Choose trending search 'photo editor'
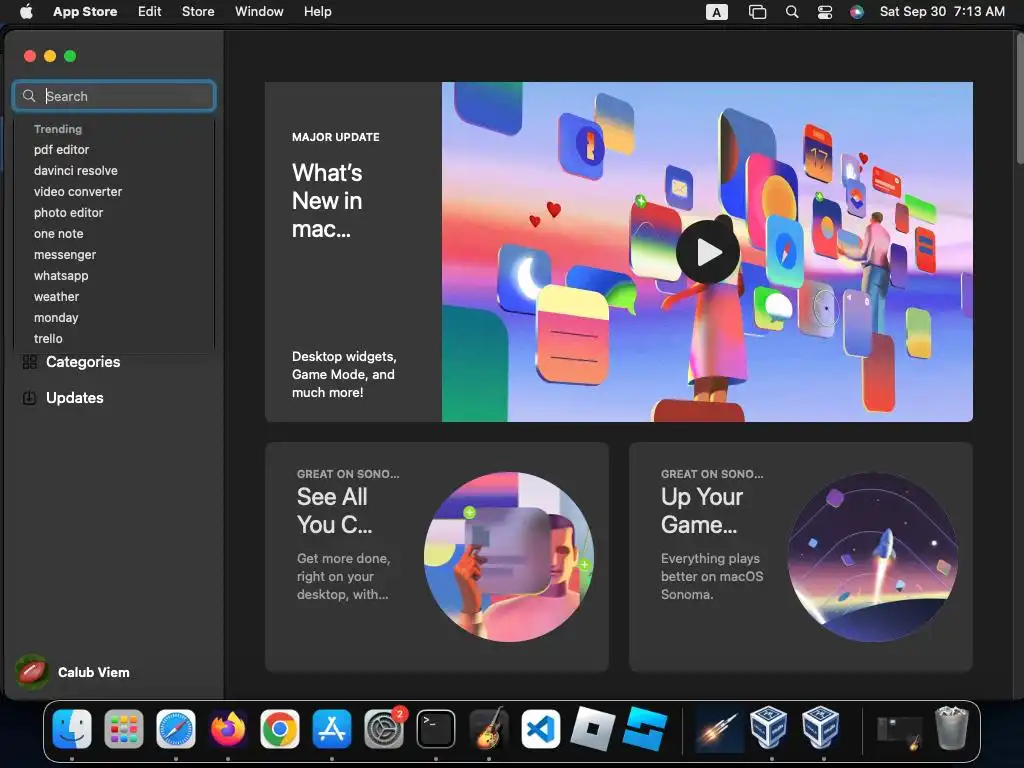This screenshot has width=1024, height=768. (x=69, y=212)
